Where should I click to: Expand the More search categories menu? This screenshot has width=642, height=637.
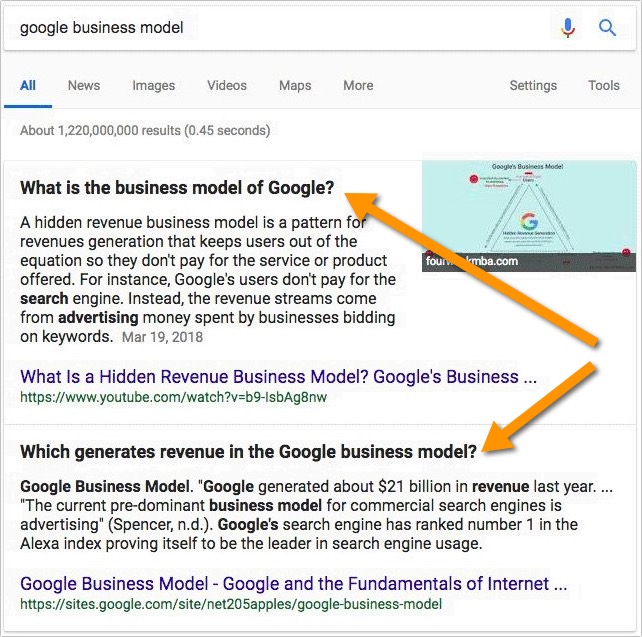click(x=358, y=85)
